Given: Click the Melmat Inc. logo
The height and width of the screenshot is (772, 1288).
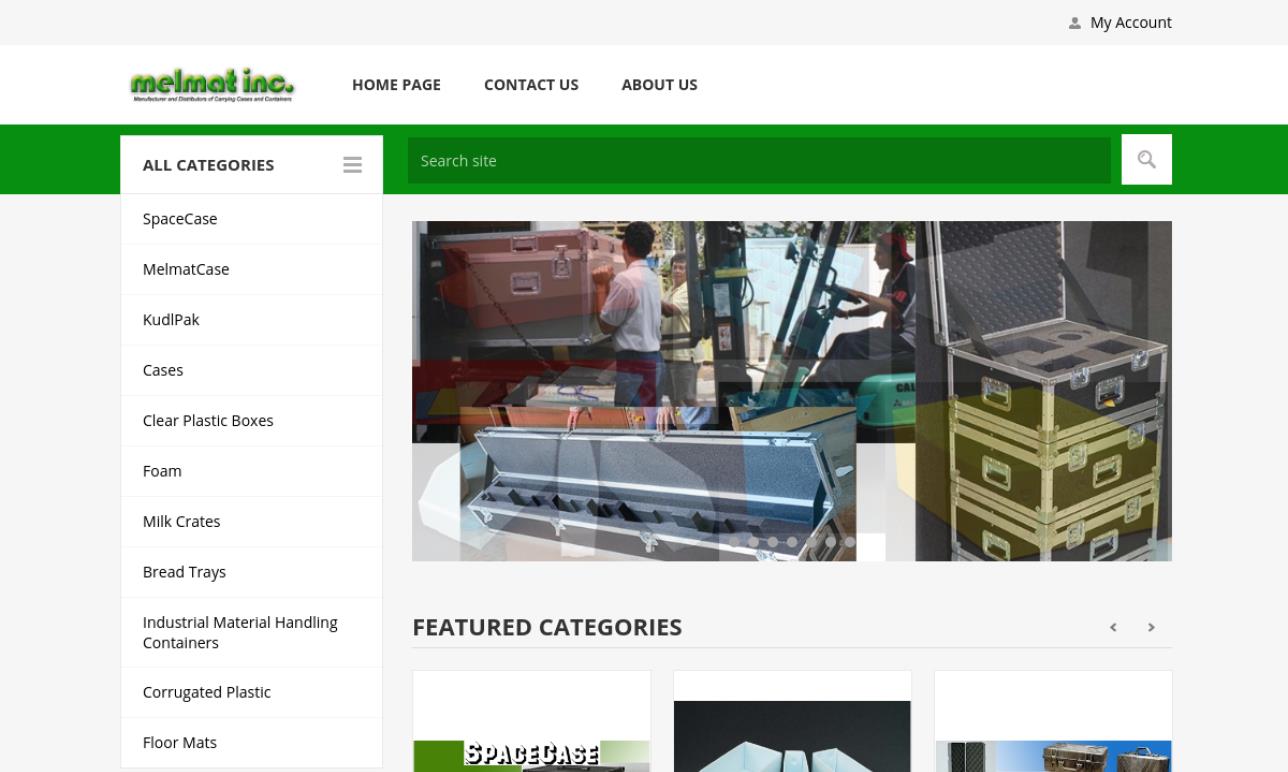Looking at the screenshot, I should coord(212,85).
